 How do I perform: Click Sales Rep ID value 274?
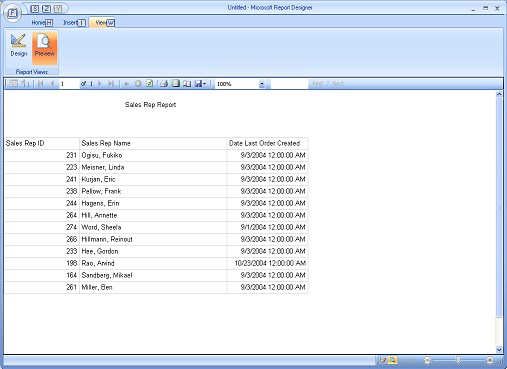(71, 227)
